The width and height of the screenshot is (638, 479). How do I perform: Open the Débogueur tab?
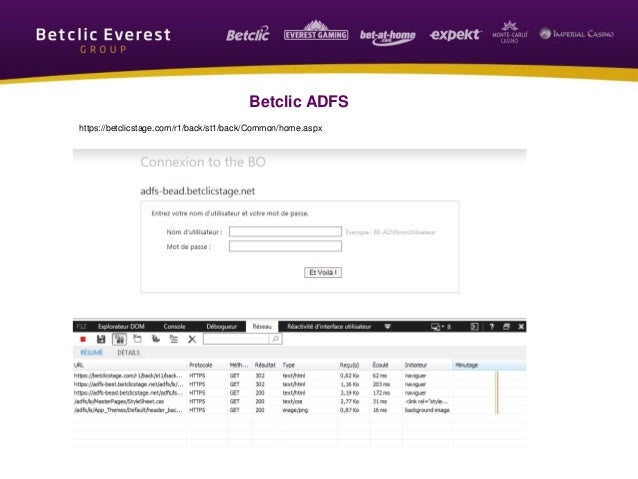pos(221,326)
